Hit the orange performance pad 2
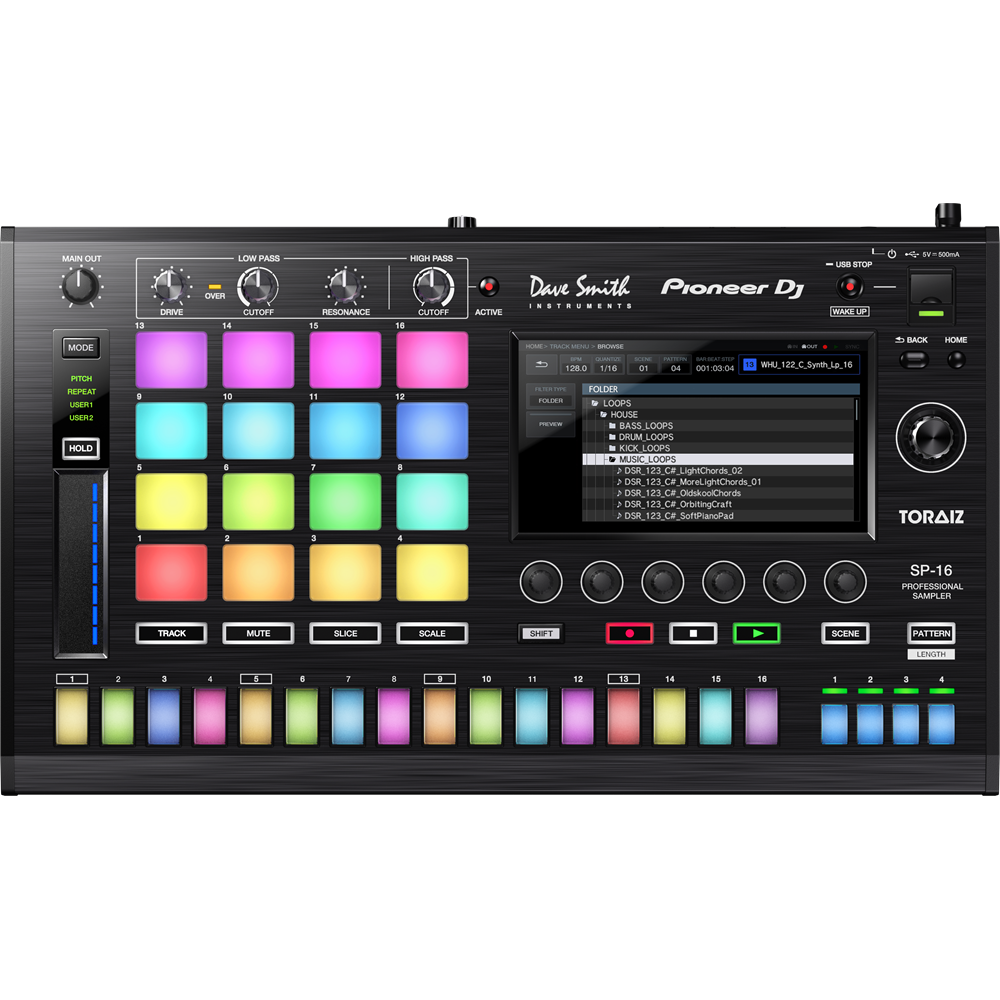The image size is (1000, 1000). pos(258,572)
